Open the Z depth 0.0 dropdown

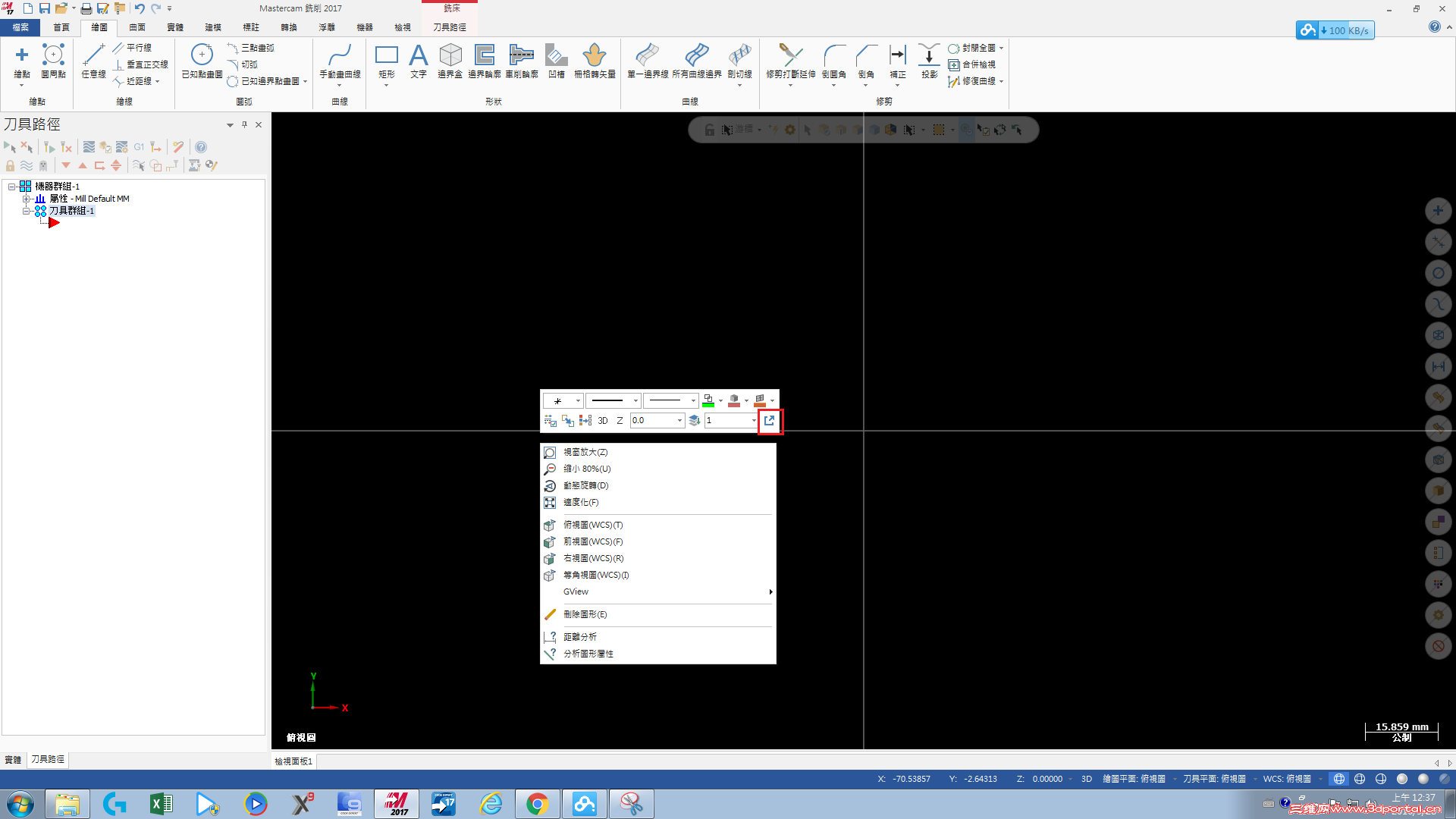(x=679, y=421)
